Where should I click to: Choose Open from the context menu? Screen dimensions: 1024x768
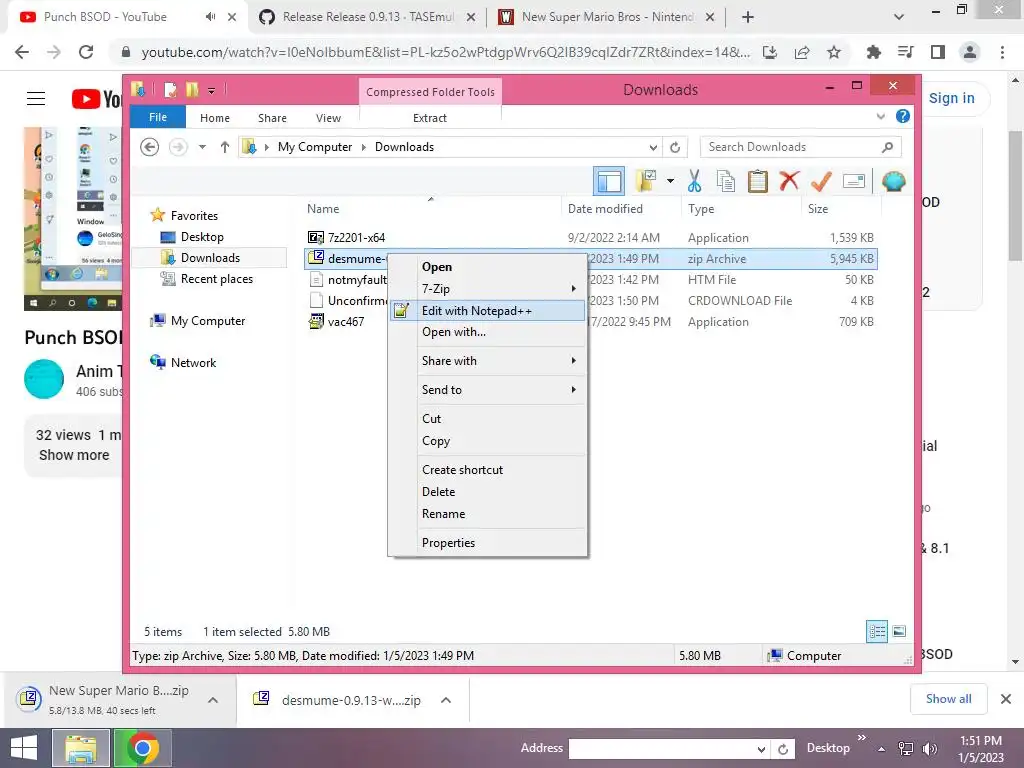[487, 266]
